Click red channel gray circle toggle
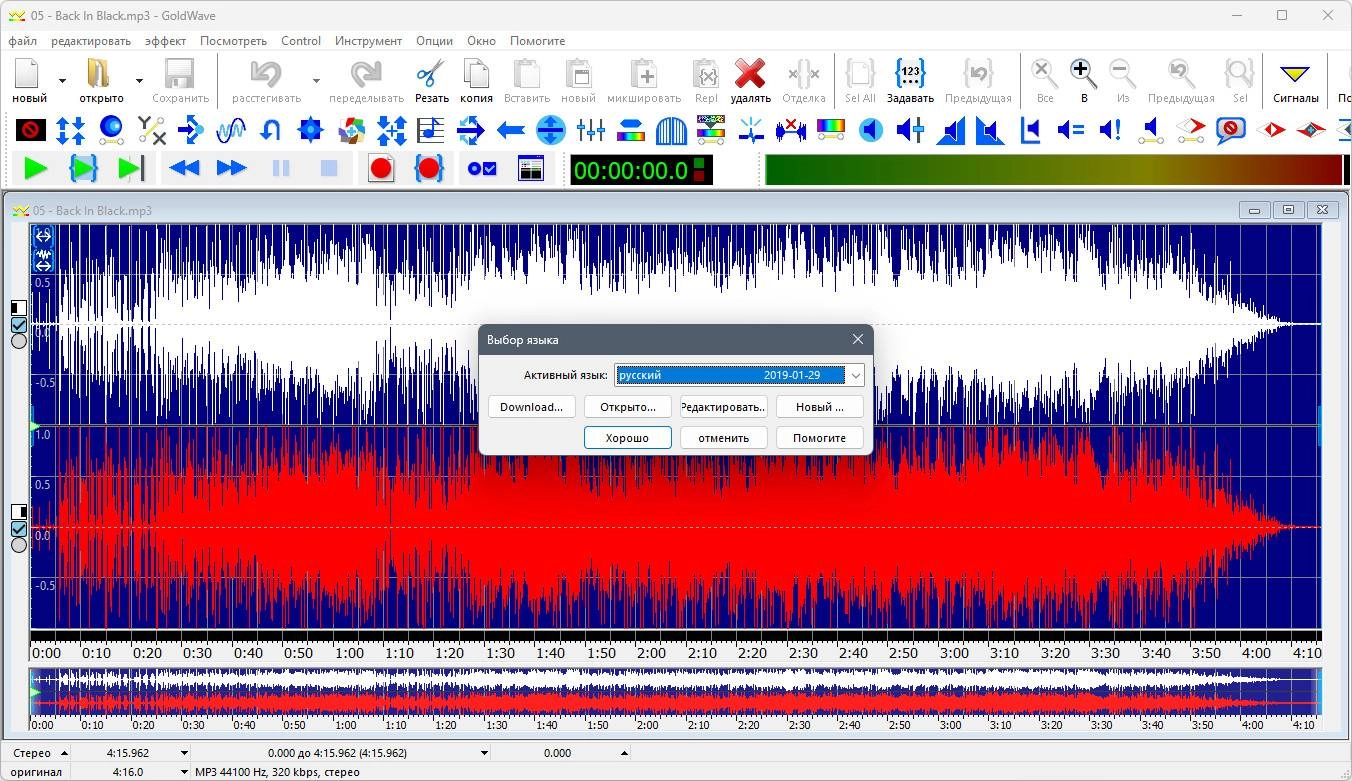The image size is (1352, 781). pyautogui.click(x=19, y=545)
